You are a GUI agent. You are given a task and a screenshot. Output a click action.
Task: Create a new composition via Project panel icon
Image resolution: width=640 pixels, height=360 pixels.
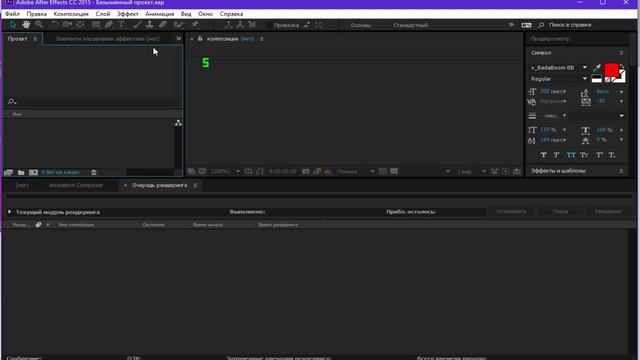pos(33,173)
